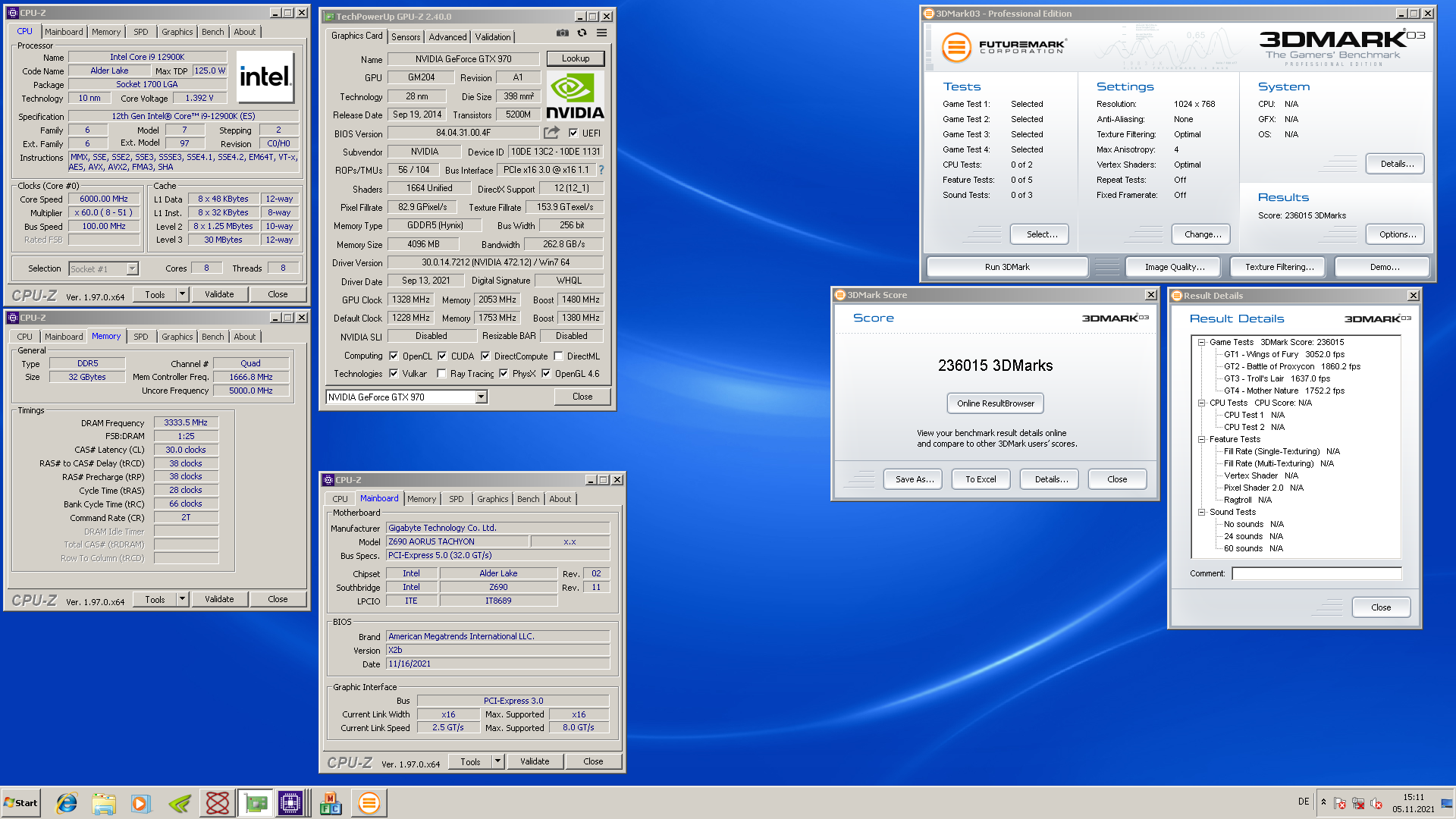1456x819 pixels.
Task: Open Tools dropdown arrow in CPU-Z CPU window
Action: (x=182, y=294)
